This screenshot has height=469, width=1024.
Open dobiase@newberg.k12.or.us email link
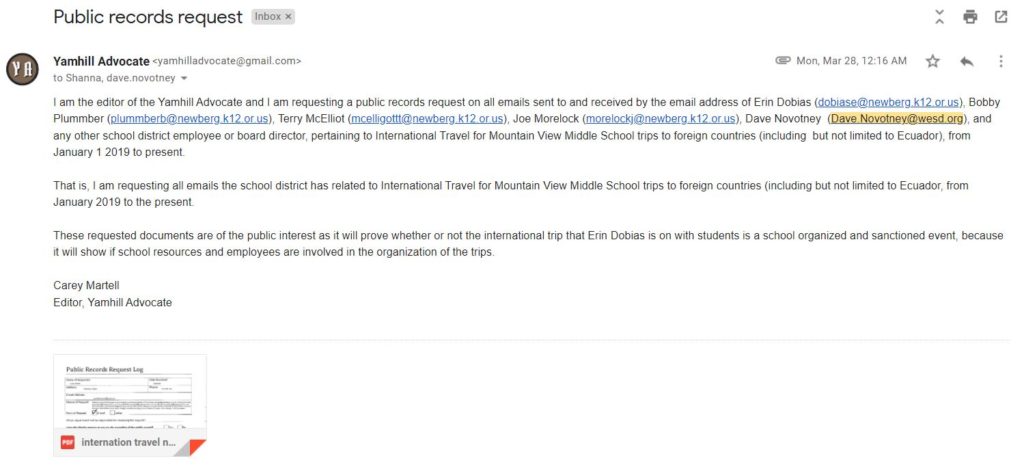click(x=888, y=102)
